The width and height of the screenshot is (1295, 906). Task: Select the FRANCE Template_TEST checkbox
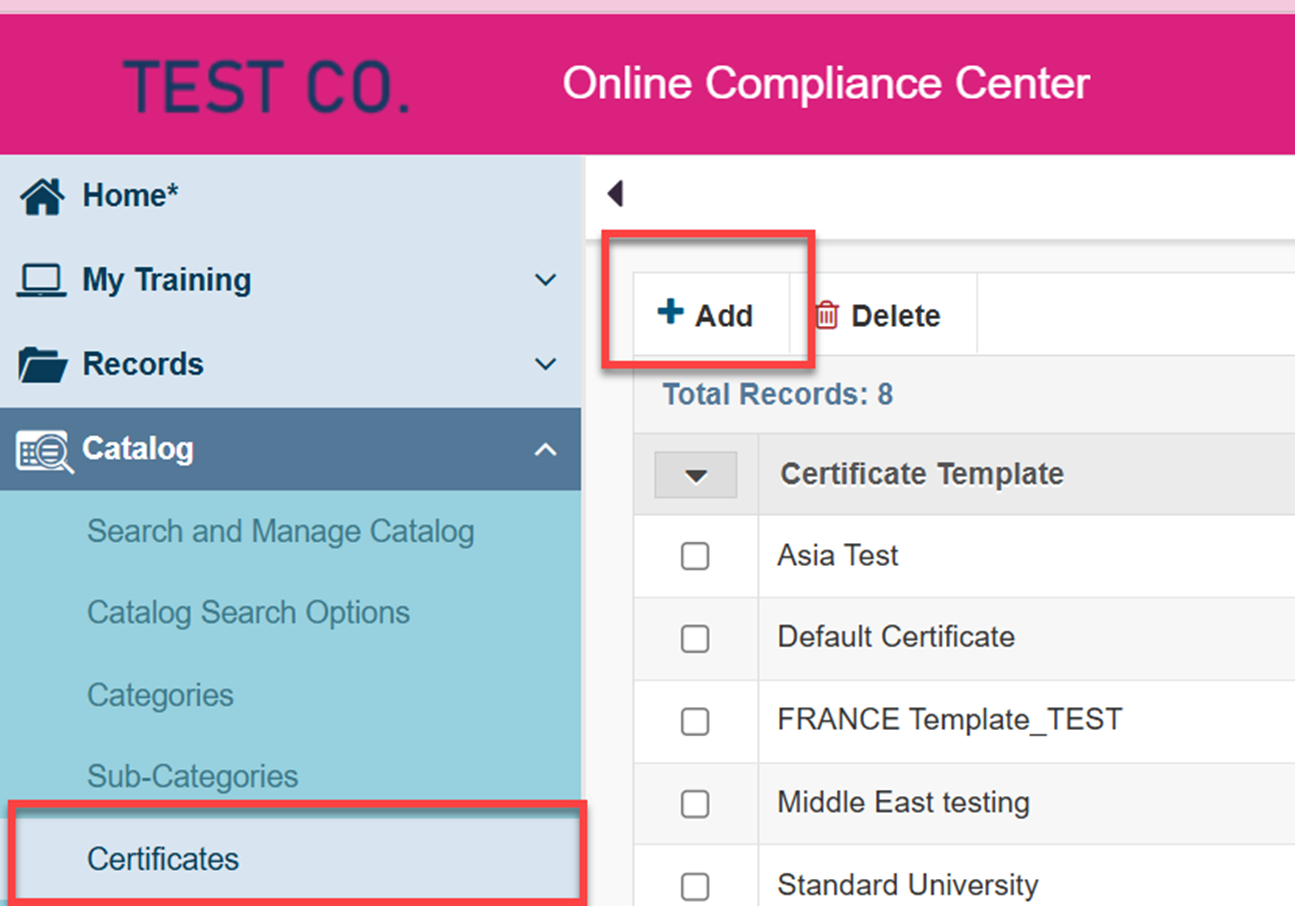point(695,721)
